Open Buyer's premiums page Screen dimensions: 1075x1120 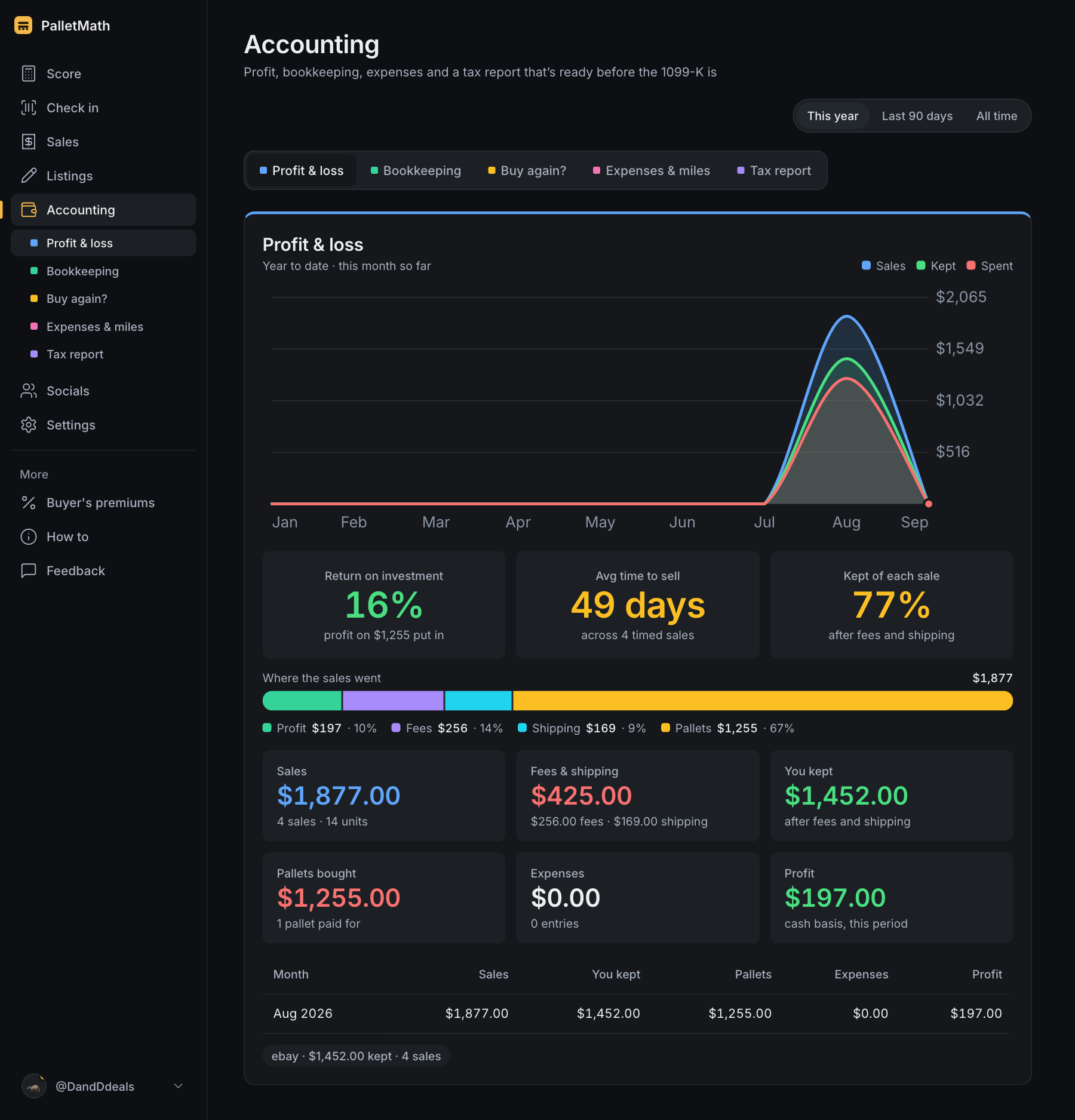[x=103, y=502]
